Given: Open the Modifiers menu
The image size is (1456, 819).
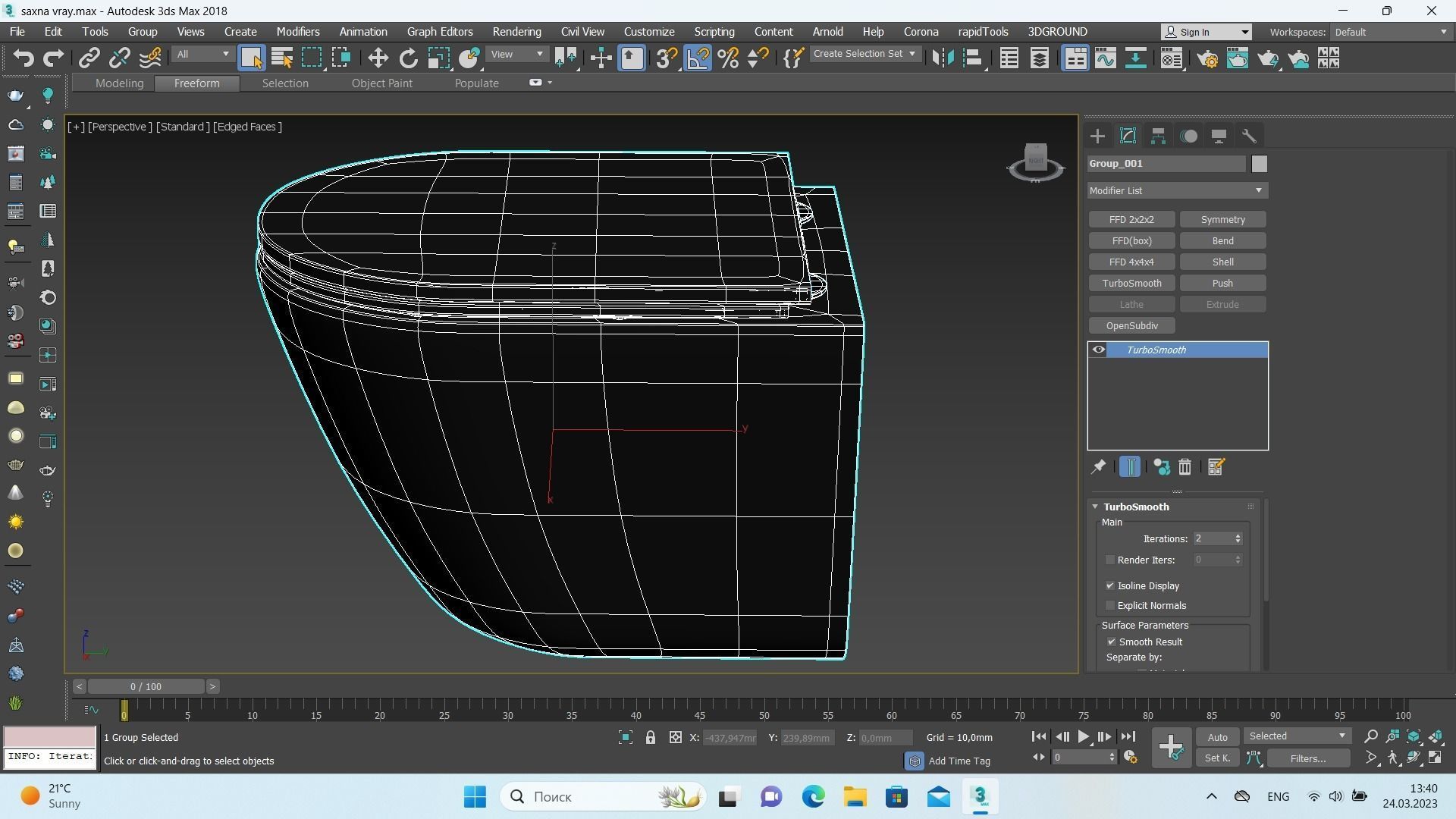Looking at the screenshot, I should (298, 32).
